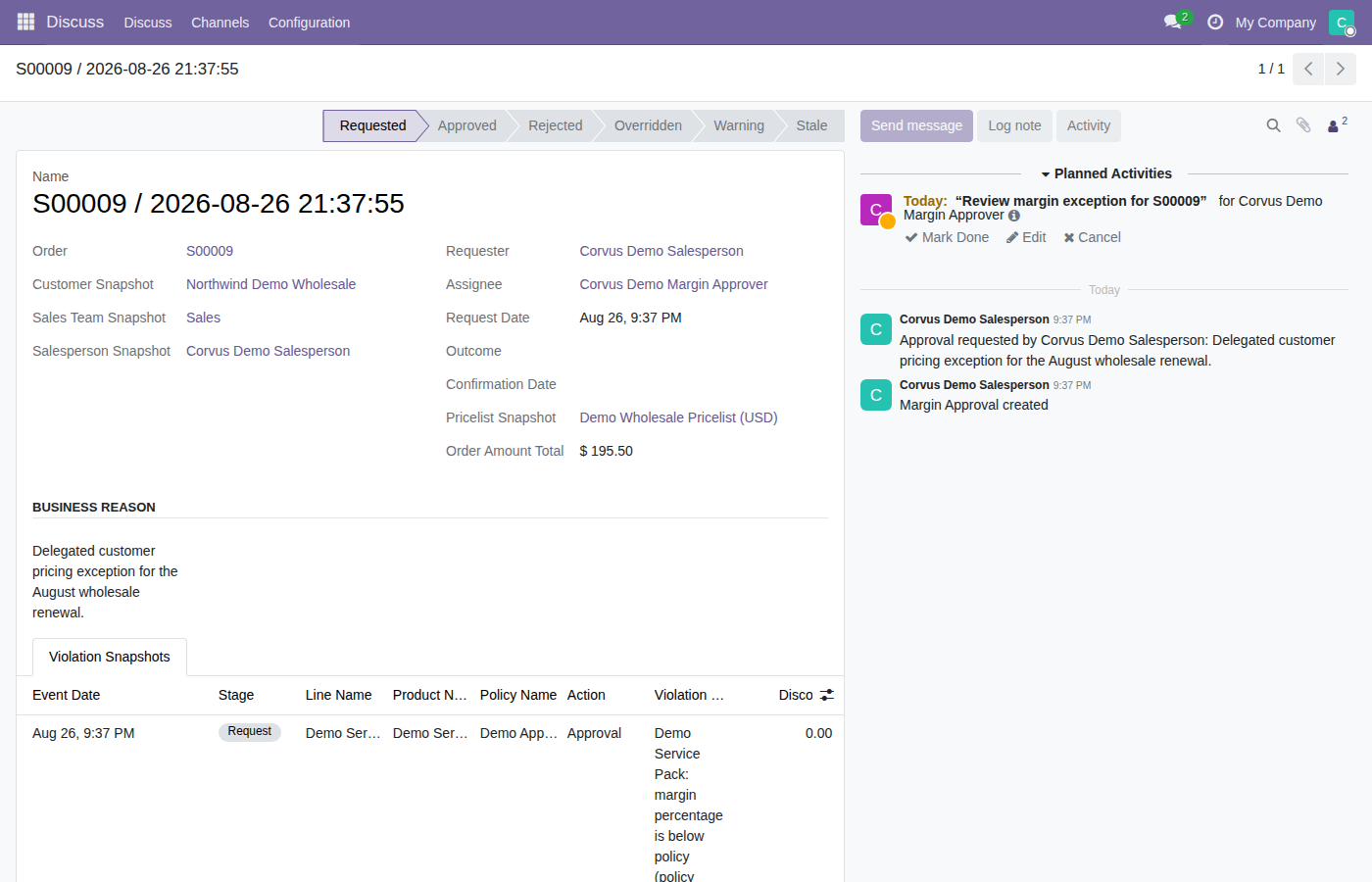This screenshot has height=882, width=1372.
Task: Cancel the planned activity
Action: (1092, 237)
